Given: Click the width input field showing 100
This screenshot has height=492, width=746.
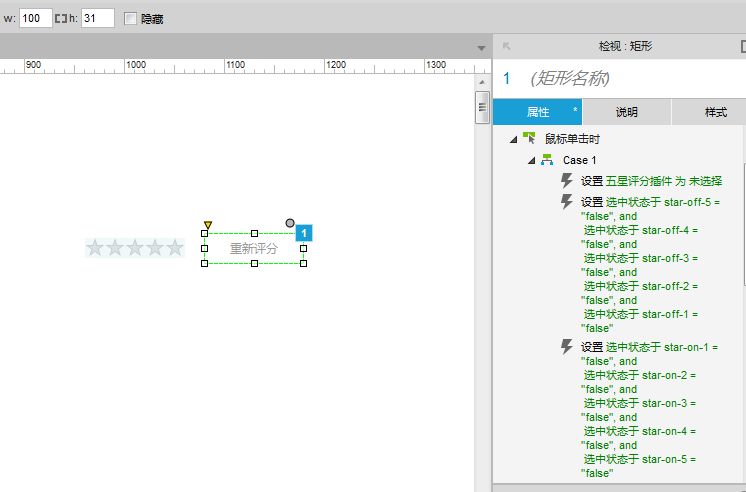Looking at the screenshot, I should click(35, 19).
